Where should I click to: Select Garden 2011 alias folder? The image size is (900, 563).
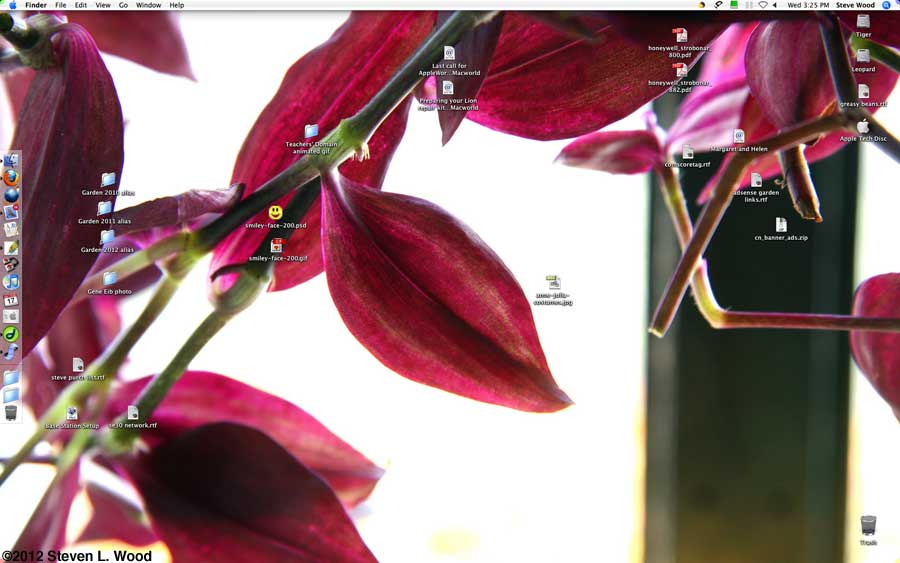[104, 208]
